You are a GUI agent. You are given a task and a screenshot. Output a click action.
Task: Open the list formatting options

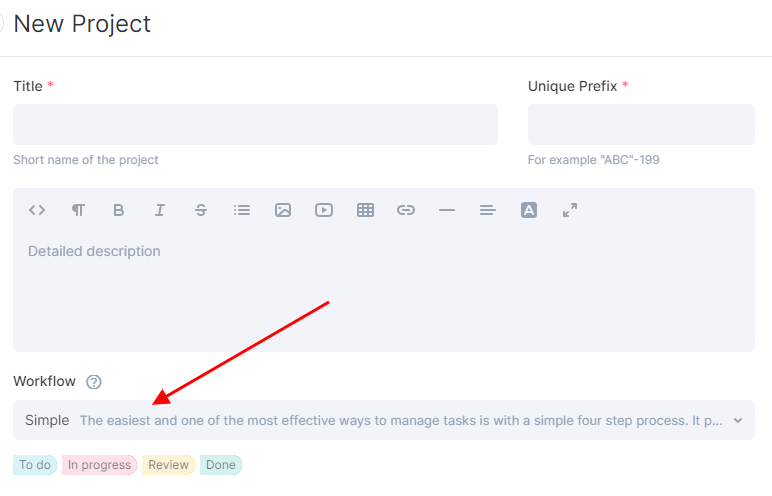point(242,210)
